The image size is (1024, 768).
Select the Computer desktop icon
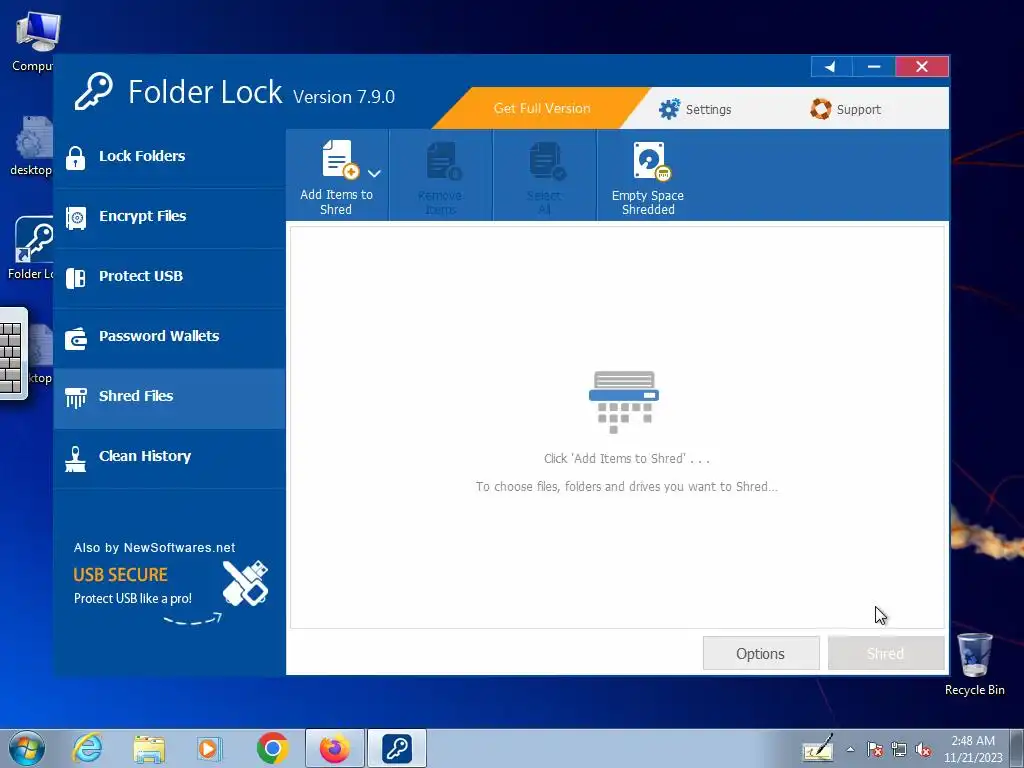pos(34,40)
